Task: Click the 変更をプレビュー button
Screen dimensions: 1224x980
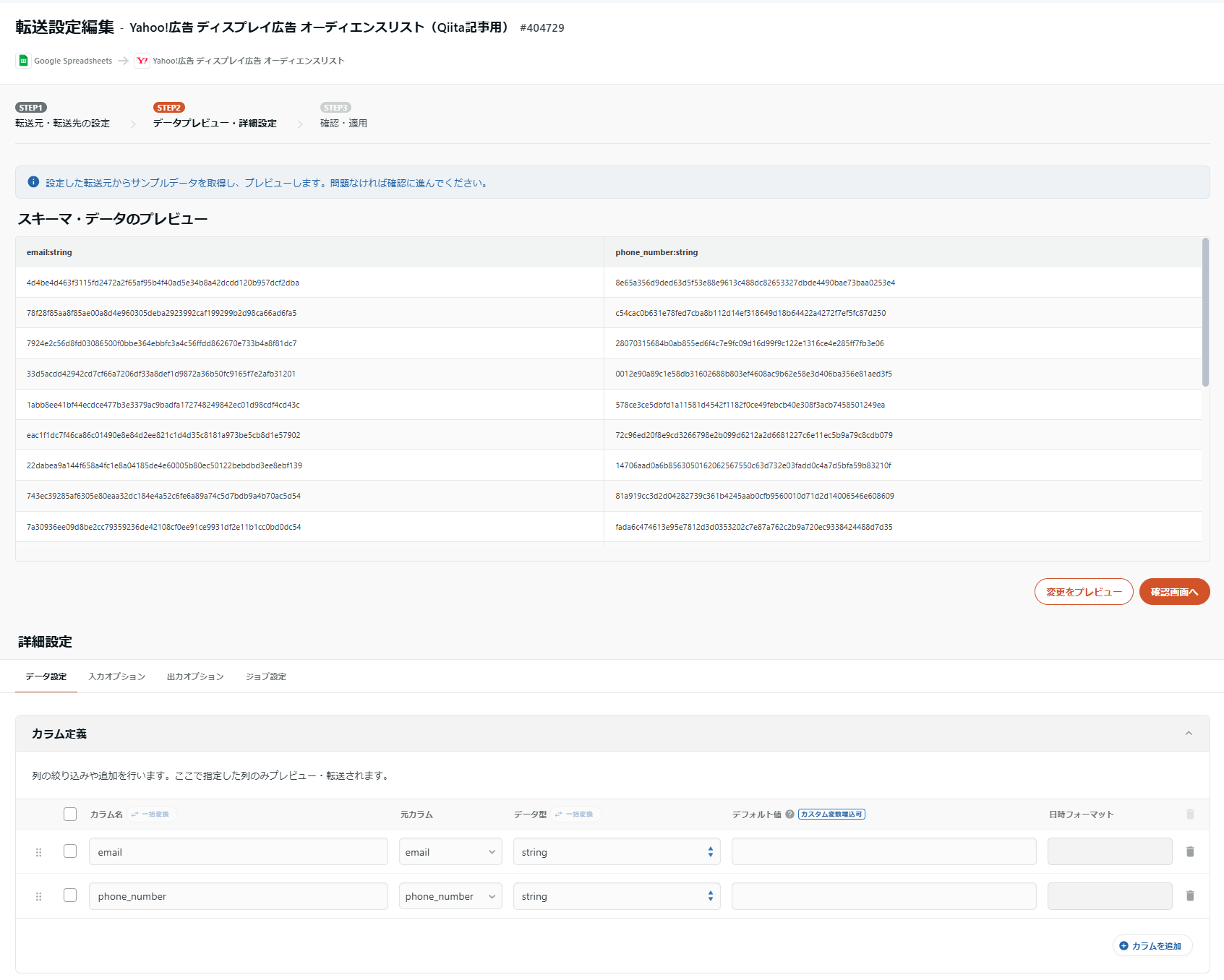Action: [x=1084, y=591]
